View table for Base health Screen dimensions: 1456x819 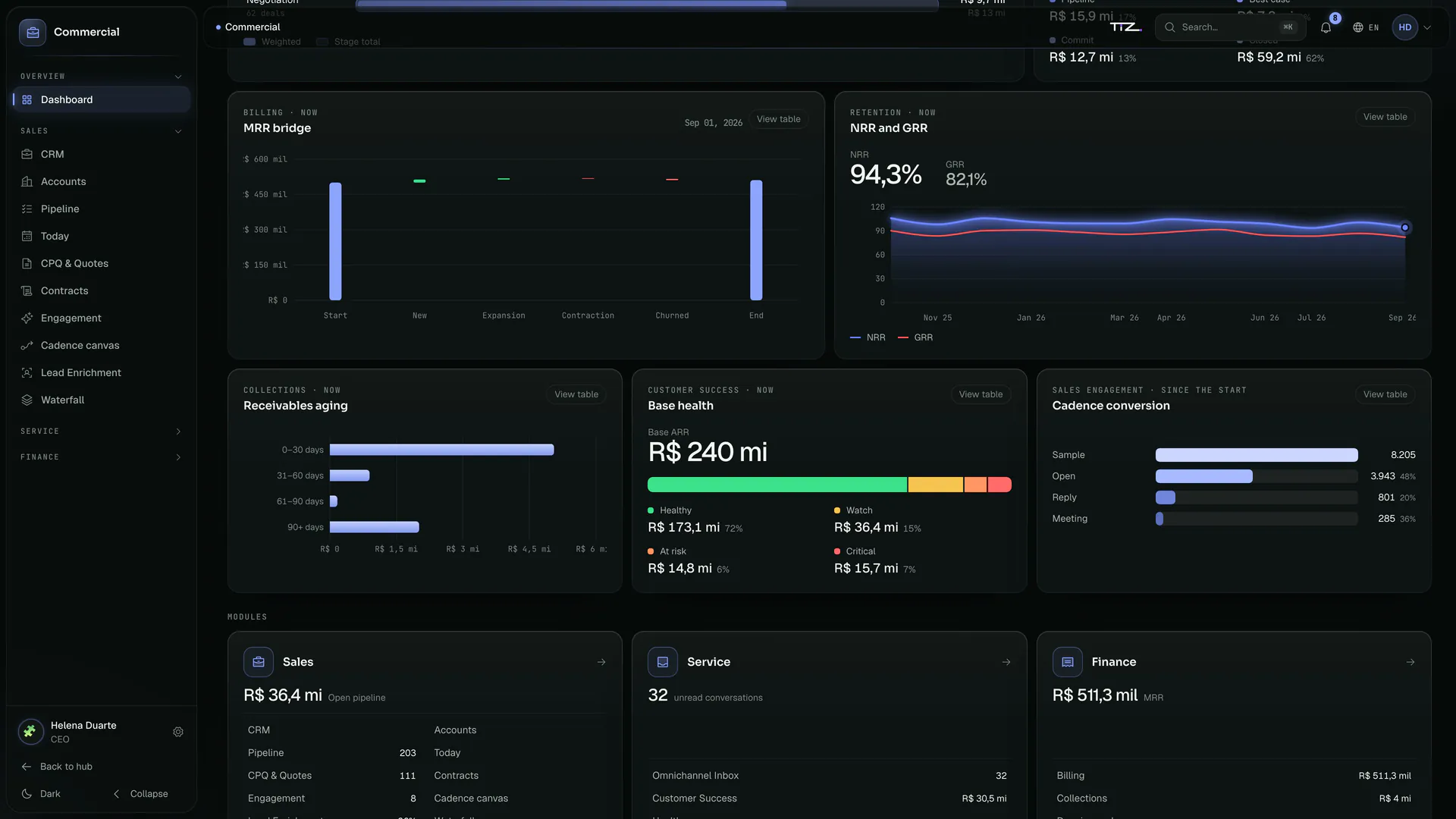coord(981,394)
